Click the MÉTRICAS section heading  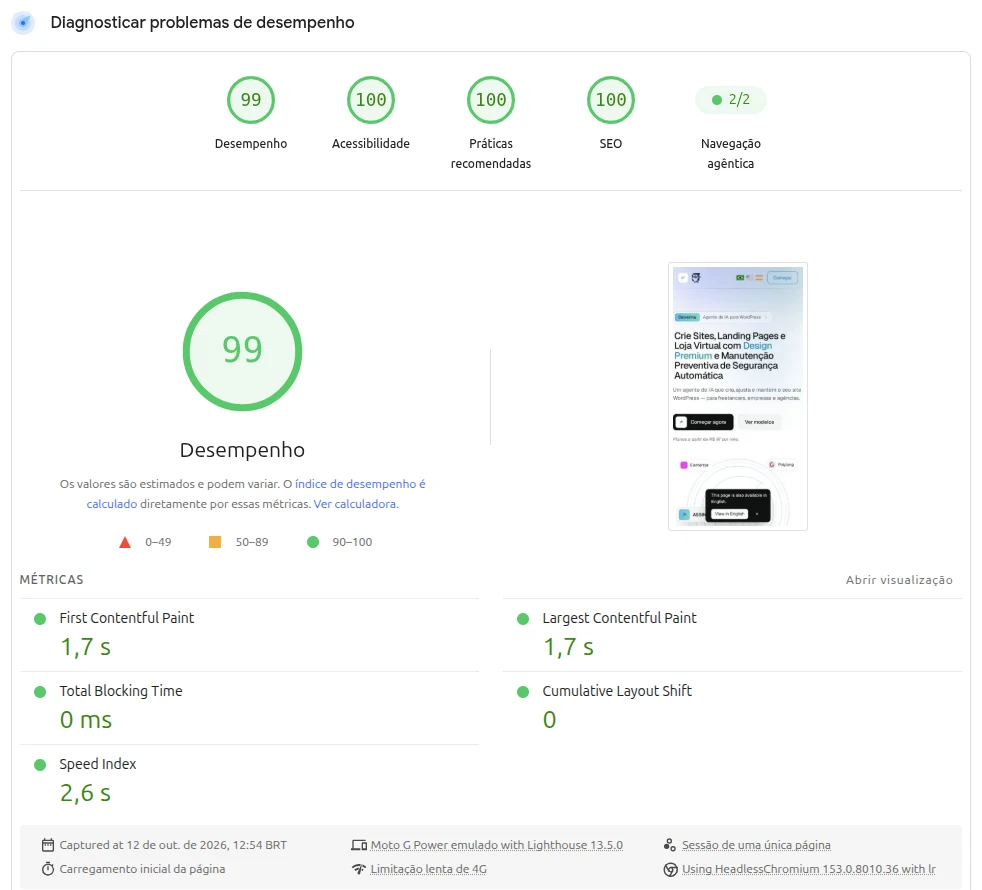pos(51,580)
